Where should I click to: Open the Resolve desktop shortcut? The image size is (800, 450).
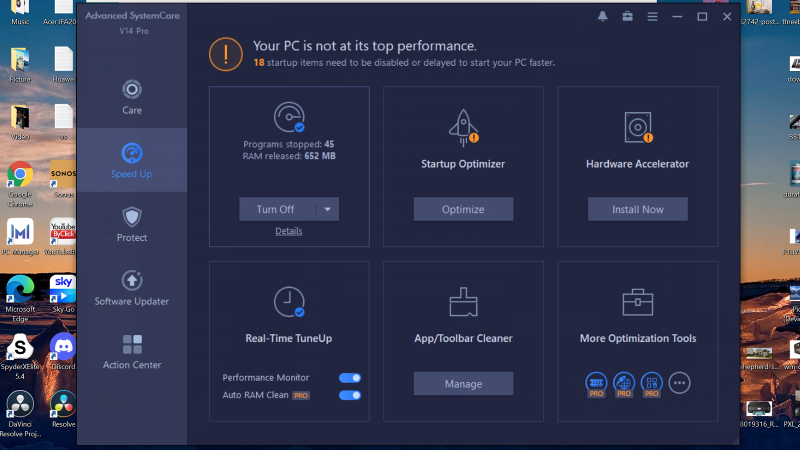coord(63,409)
